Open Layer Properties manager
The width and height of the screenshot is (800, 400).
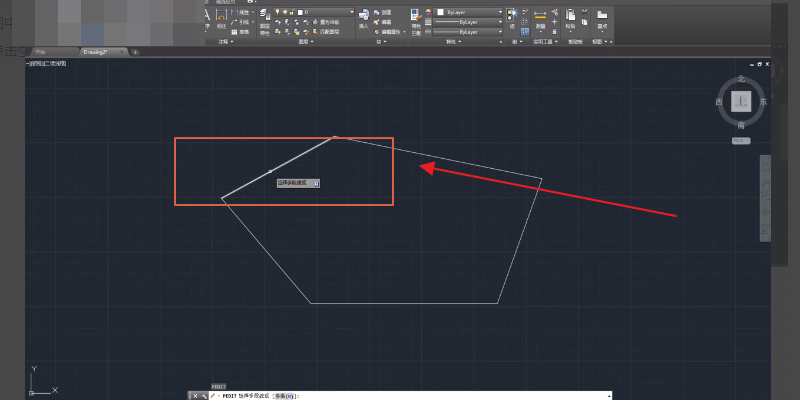[264, 21]
